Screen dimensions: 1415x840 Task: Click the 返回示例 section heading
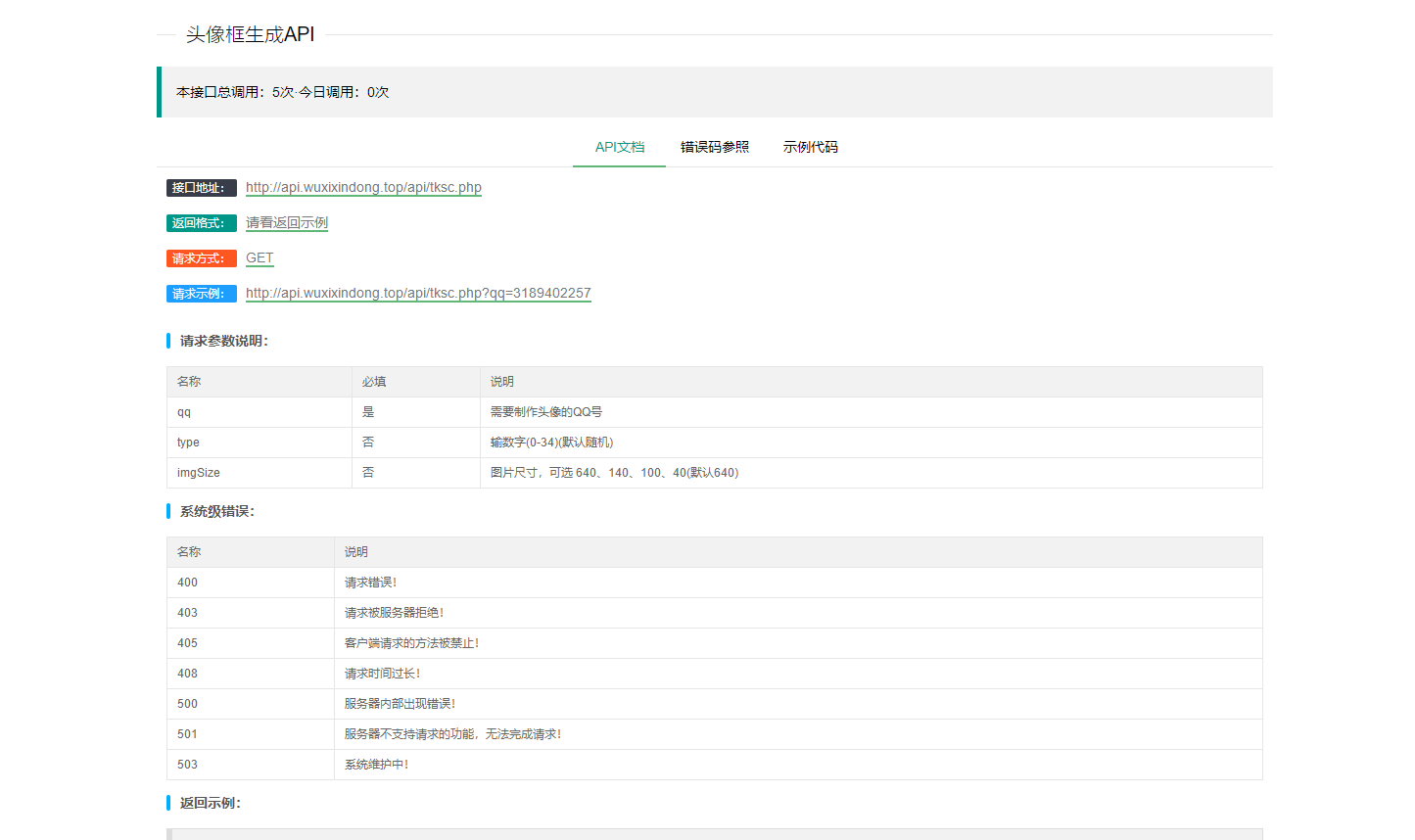[x=210, y=803]
